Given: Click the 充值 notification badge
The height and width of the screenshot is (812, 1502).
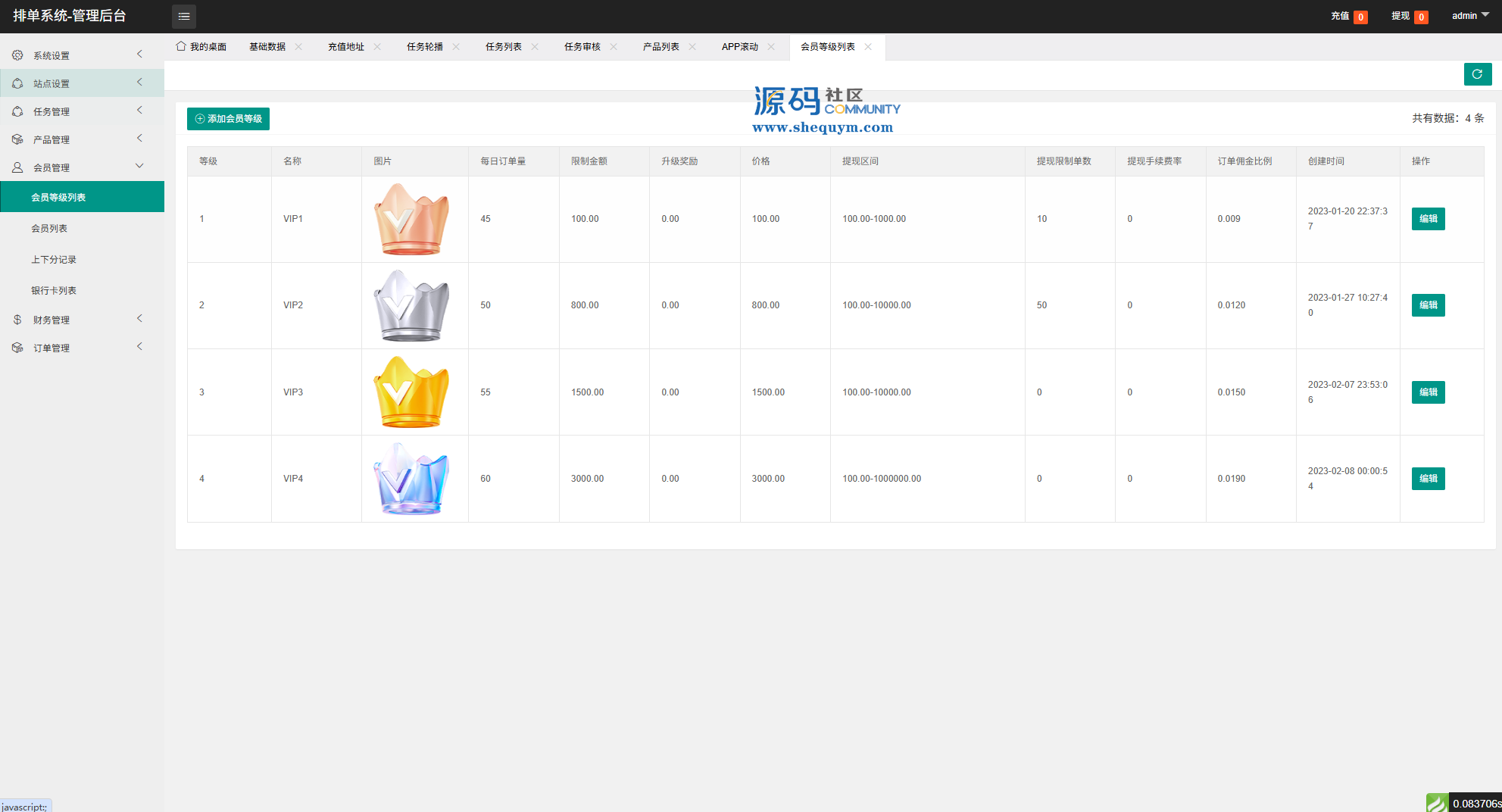Looking at the screenshot, I should [x=1360, y=17].
